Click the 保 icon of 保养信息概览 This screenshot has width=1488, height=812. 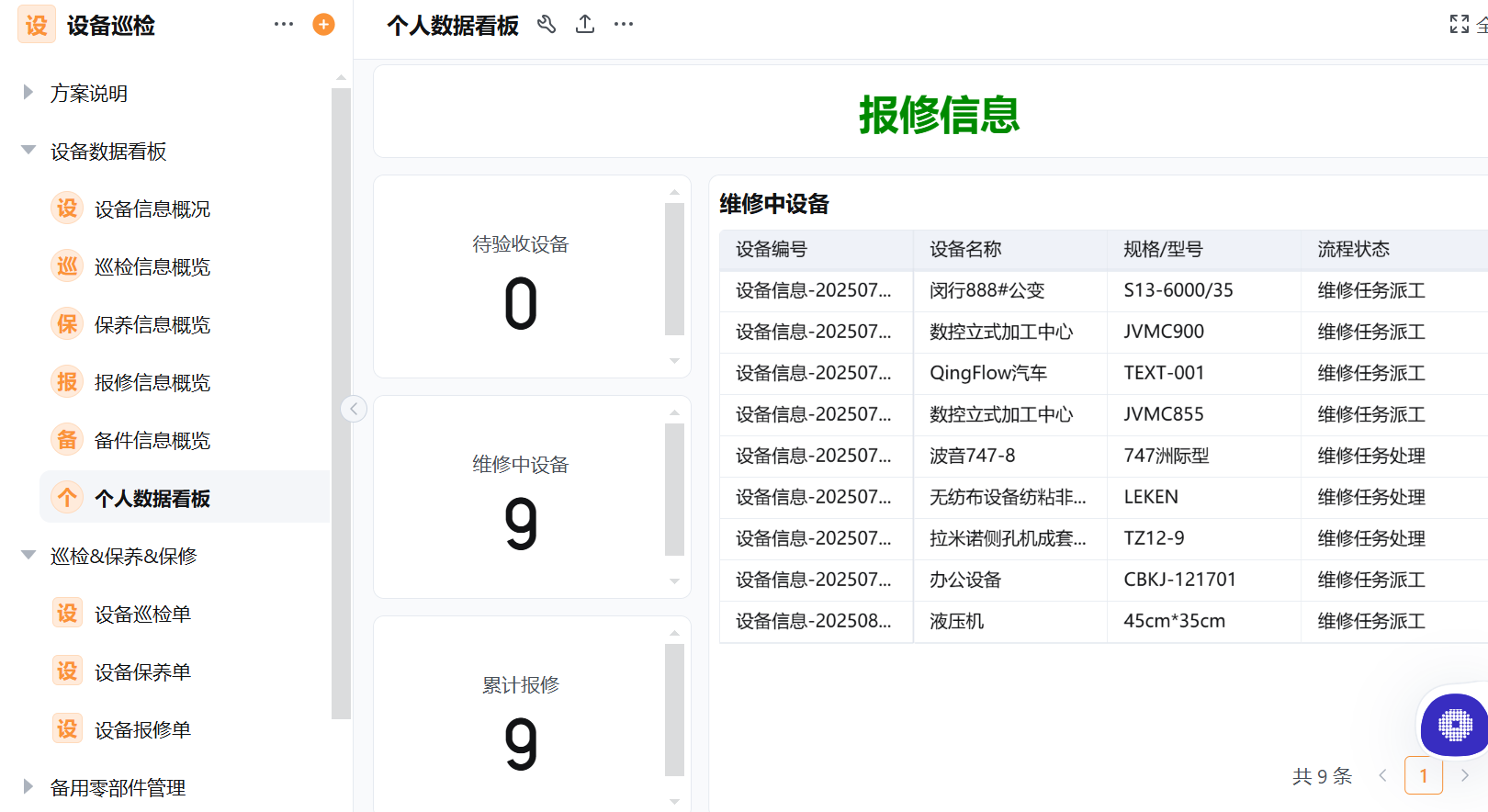point(67,324)
